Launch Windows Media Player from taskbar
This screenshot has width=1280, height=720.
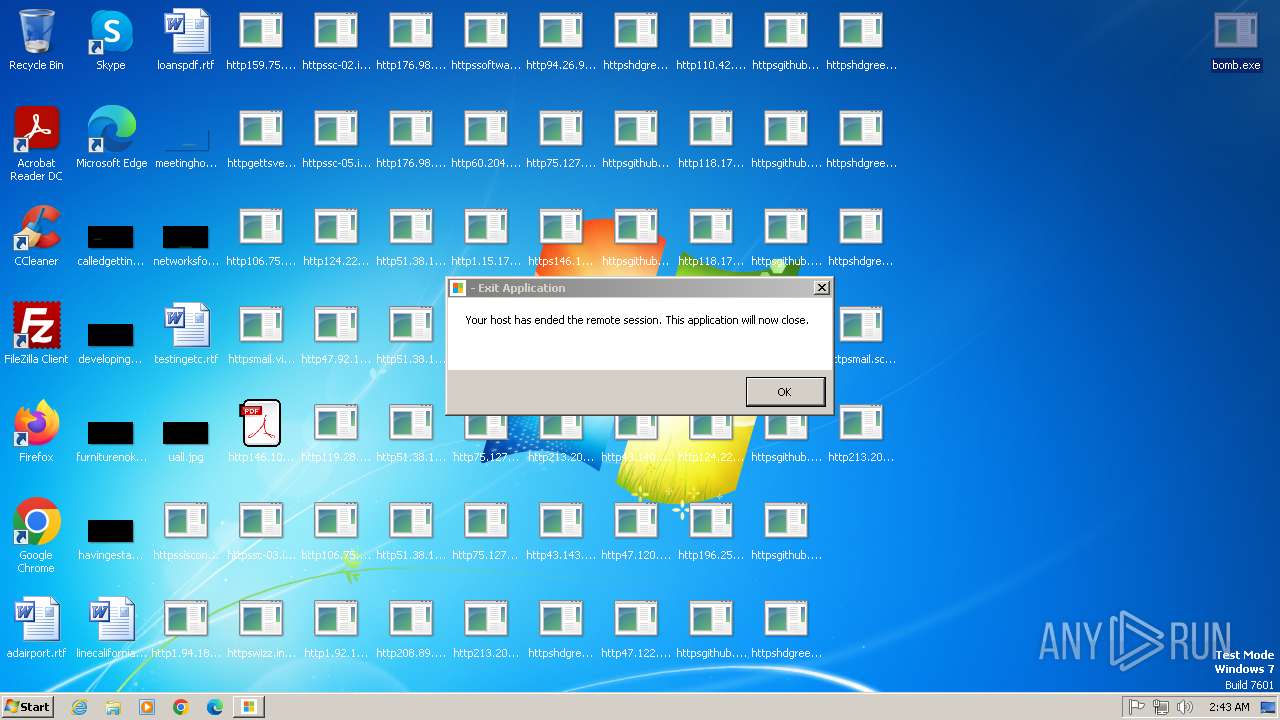coord(147,707)
